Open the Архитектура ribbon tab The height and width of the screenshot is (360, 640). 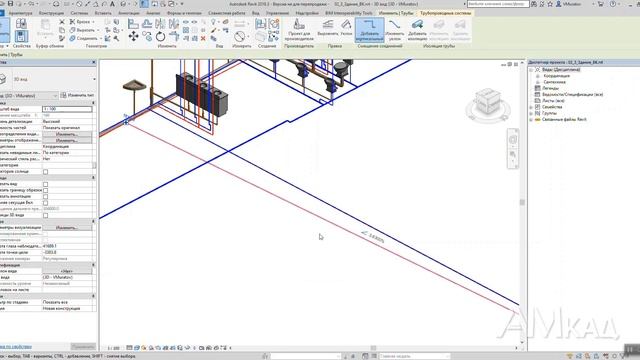(20, 13)
